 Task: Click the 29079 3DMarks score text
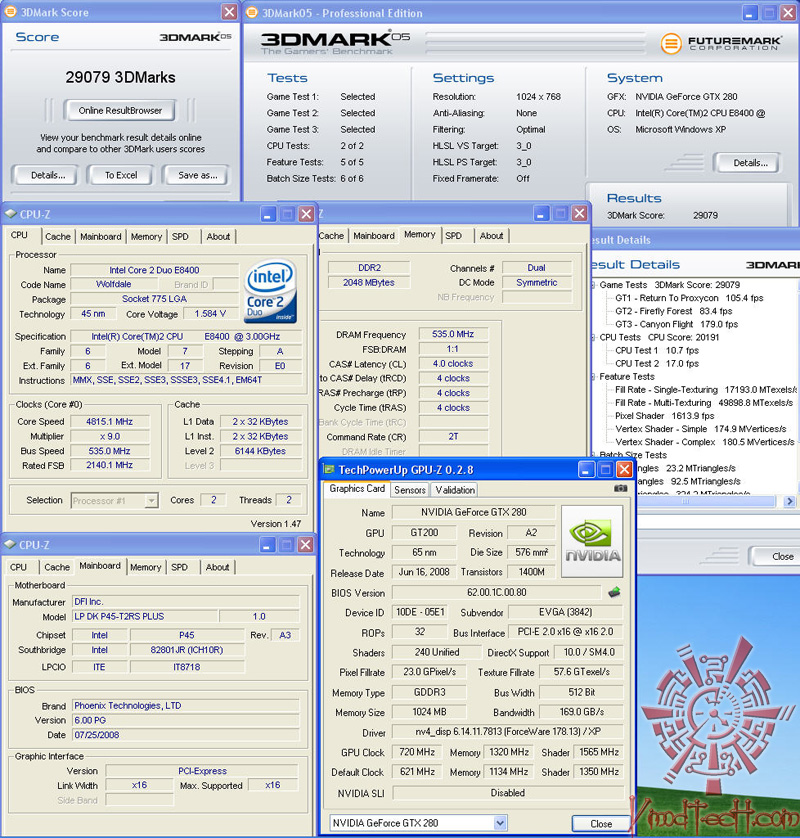pyautogui.click(x=120, y=77)
